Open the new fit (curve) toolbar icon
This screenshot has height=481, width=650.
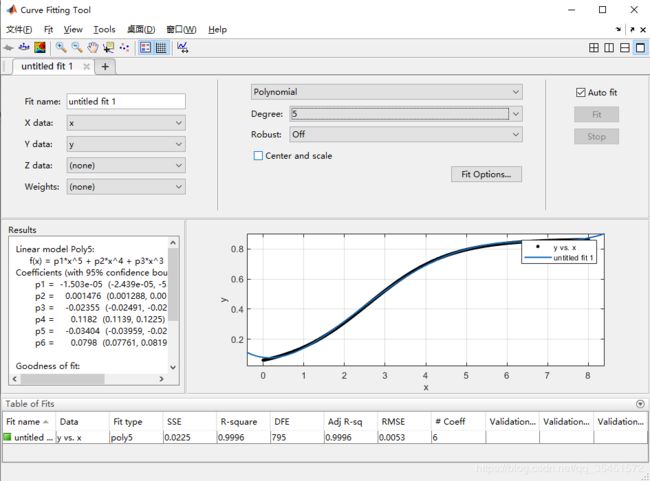(24, 48)
